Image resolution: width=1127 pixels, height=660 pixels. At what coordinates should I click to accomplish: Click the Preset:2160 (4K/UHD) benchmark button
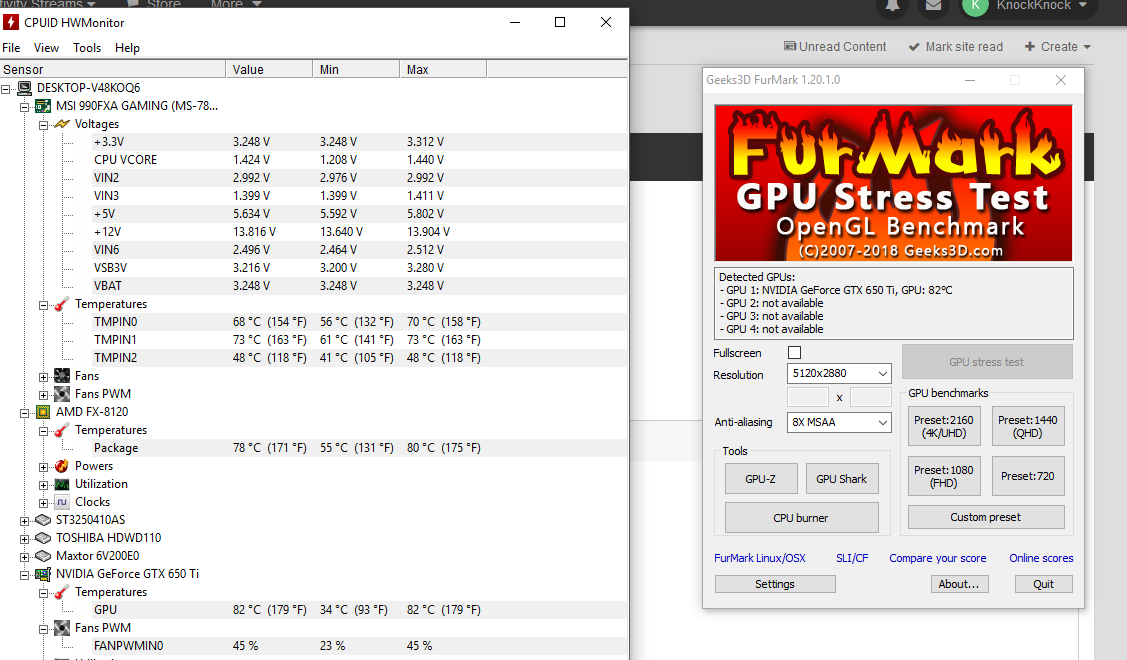pos(944,426)
